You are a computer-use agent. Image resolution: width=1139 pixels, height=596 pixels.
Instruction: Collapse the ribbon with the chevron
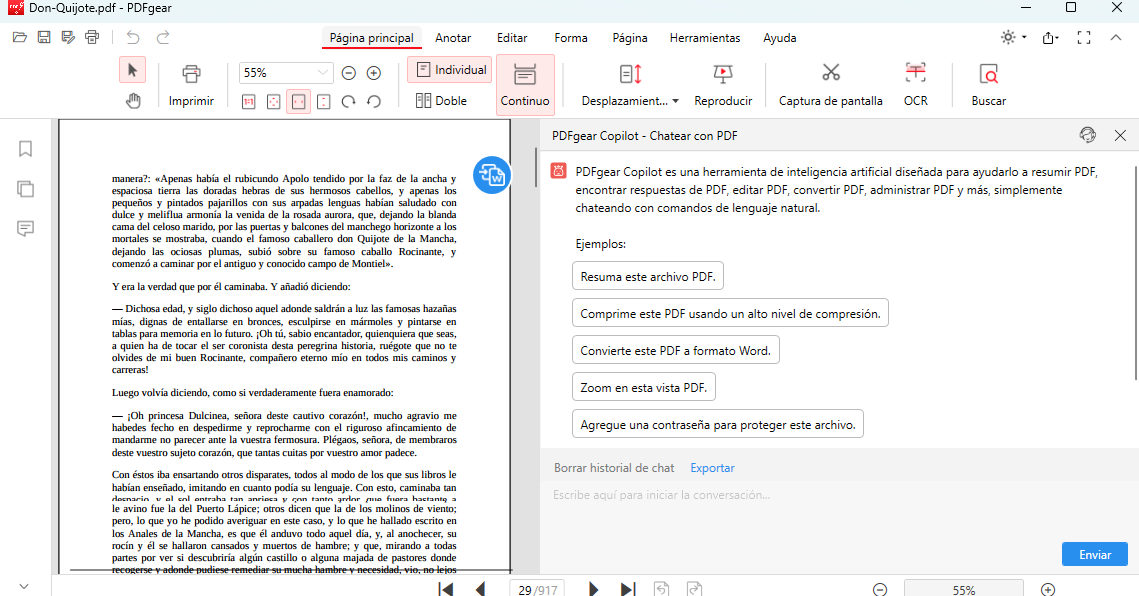[x=1116, y=37]
